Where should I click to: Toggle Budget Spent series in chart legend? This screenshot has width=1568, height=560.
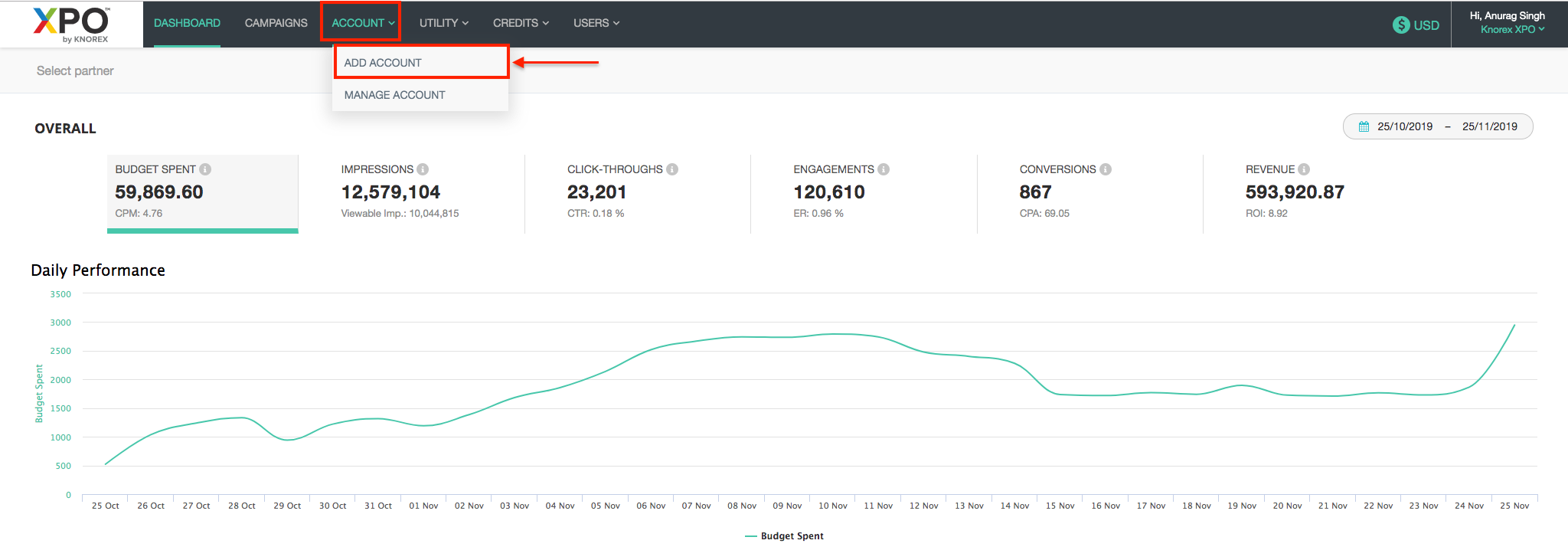[x=784, y=536]
